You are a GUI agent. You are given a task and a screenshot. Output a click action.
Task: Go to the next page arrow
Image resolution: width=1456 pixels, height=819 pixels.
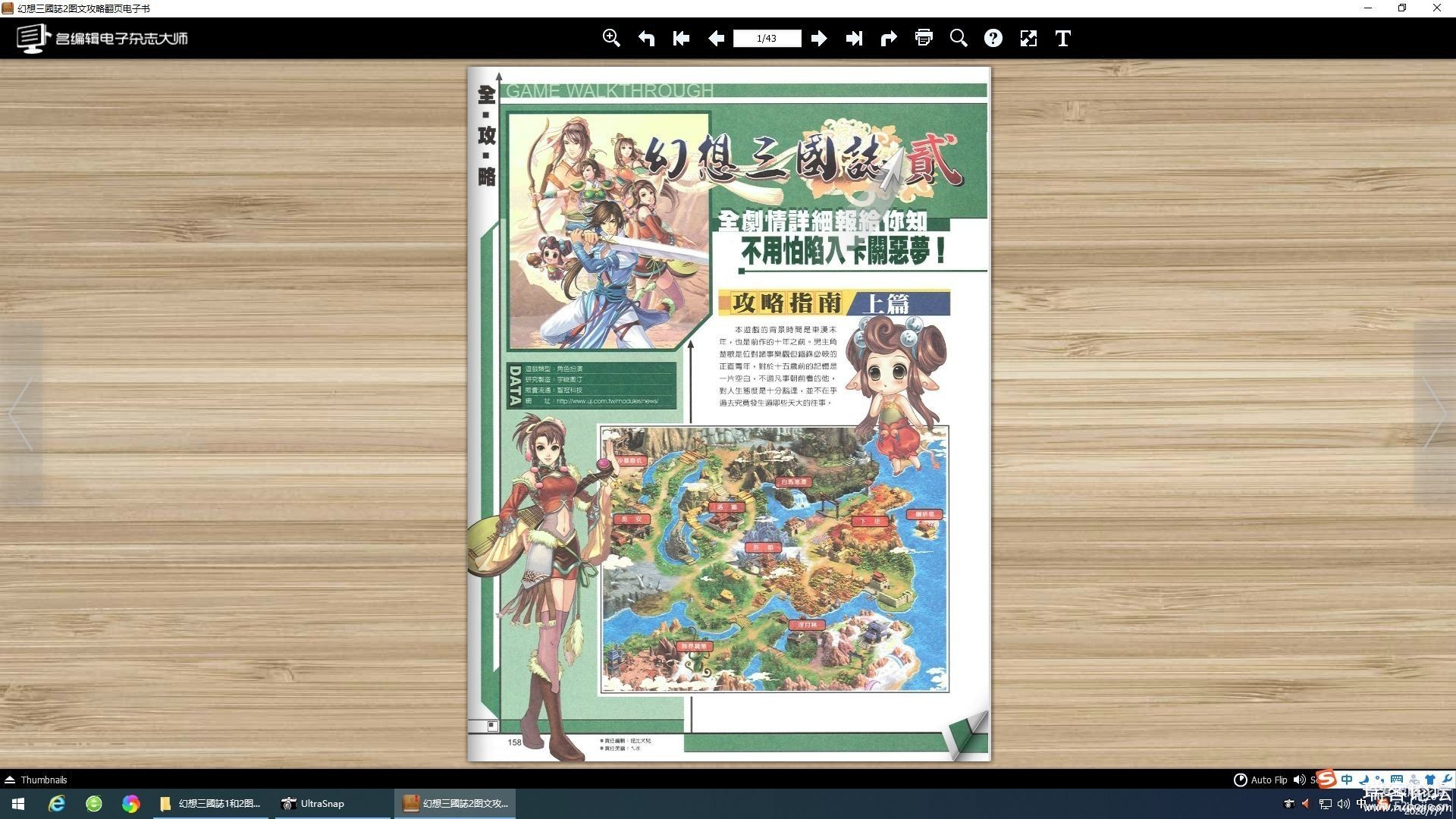pos(819,38)
